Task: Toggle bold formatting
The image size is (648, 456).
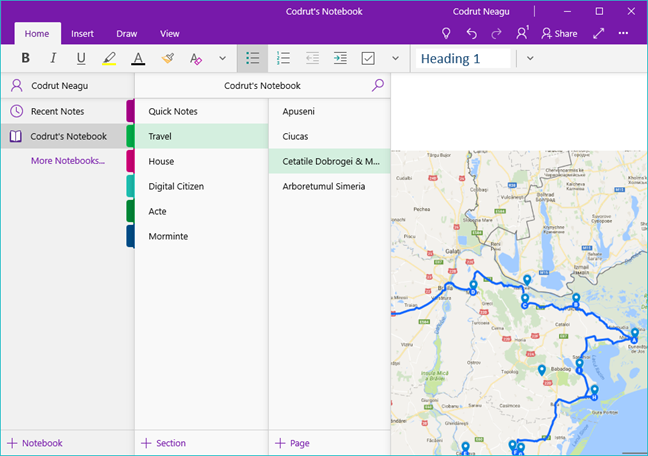Action: coord(25,58)
